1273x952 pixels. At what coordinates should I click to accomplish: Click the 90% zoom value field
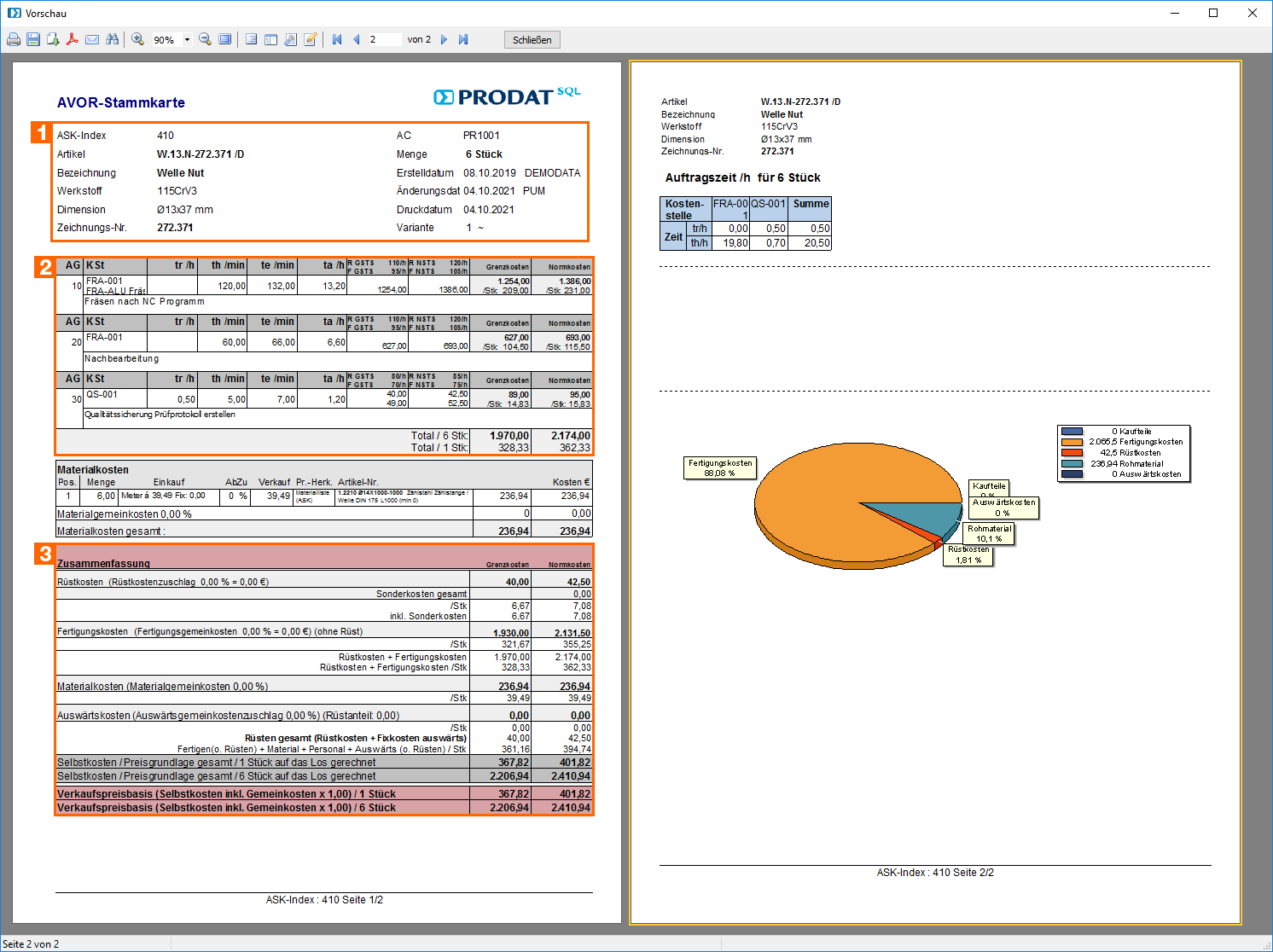coord(166,39)
